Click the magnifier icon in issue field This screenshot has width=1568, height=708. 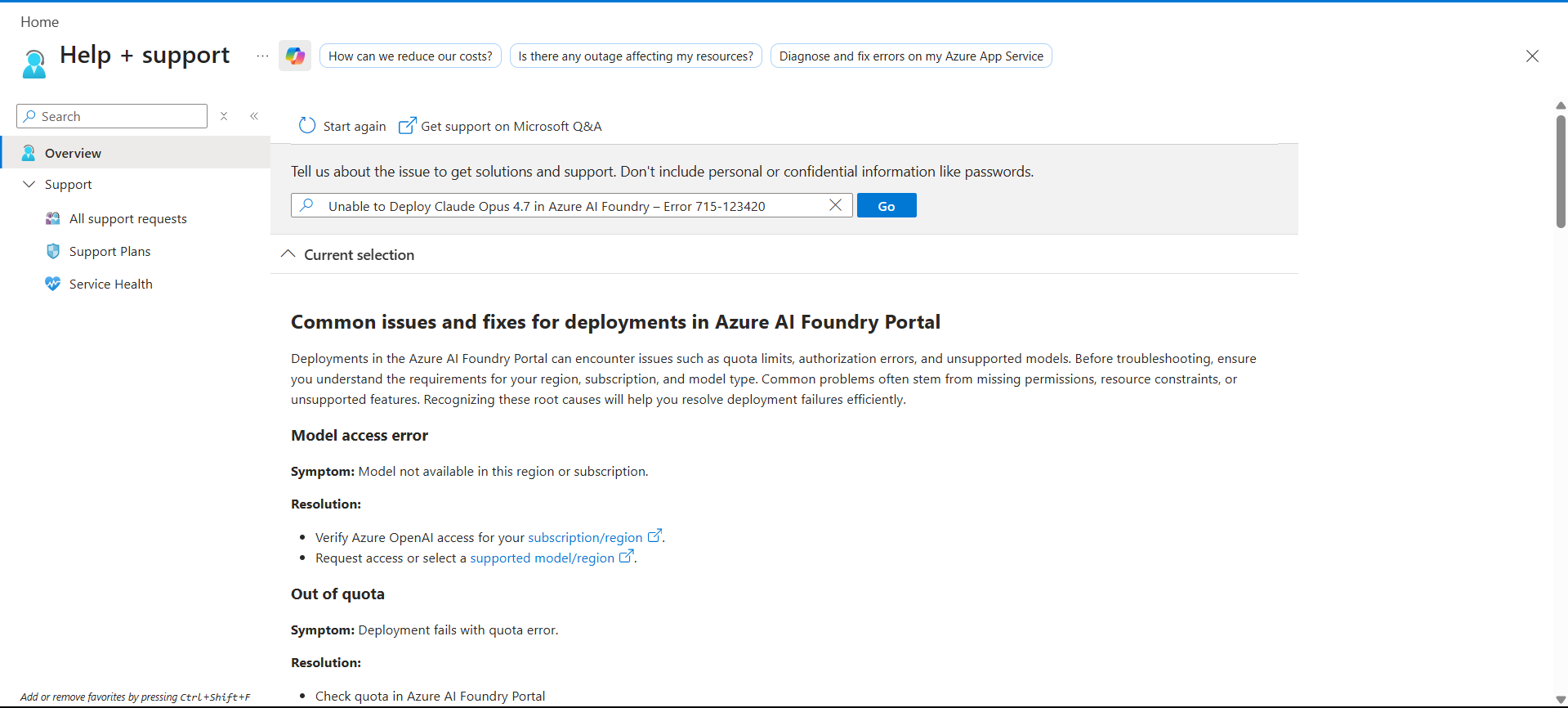[x=306, y=205]
